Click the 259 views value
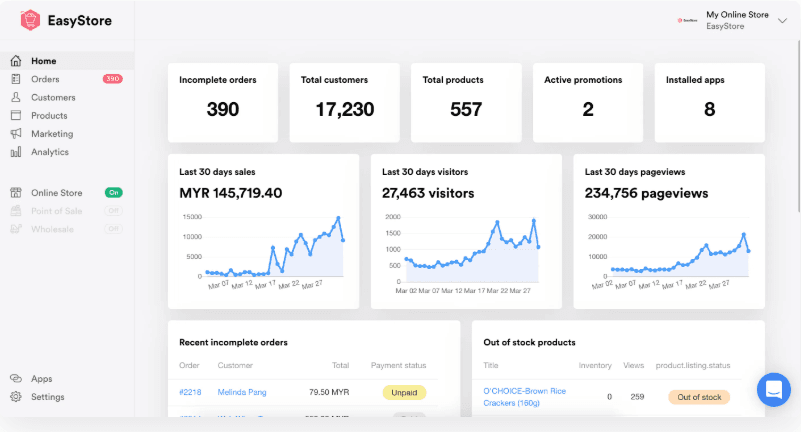Viewport: 801px width, 432px height. point(637,397)
